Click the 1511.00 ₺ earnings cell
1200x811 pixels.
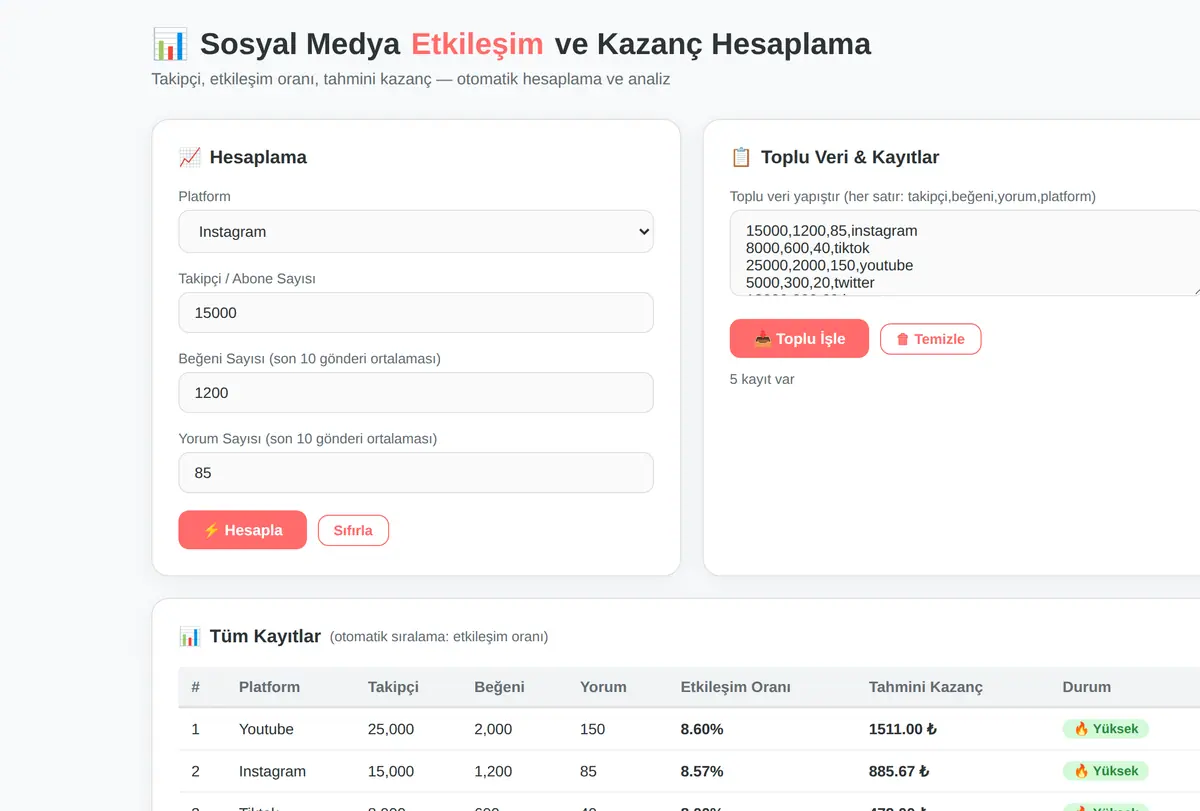pos(902,729)
